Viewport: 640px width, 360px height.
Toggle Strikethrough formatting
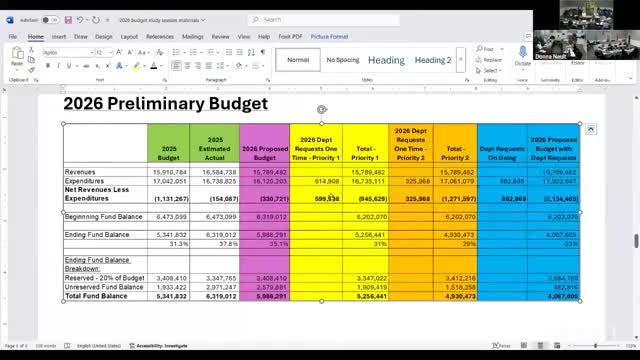[86, 66]
